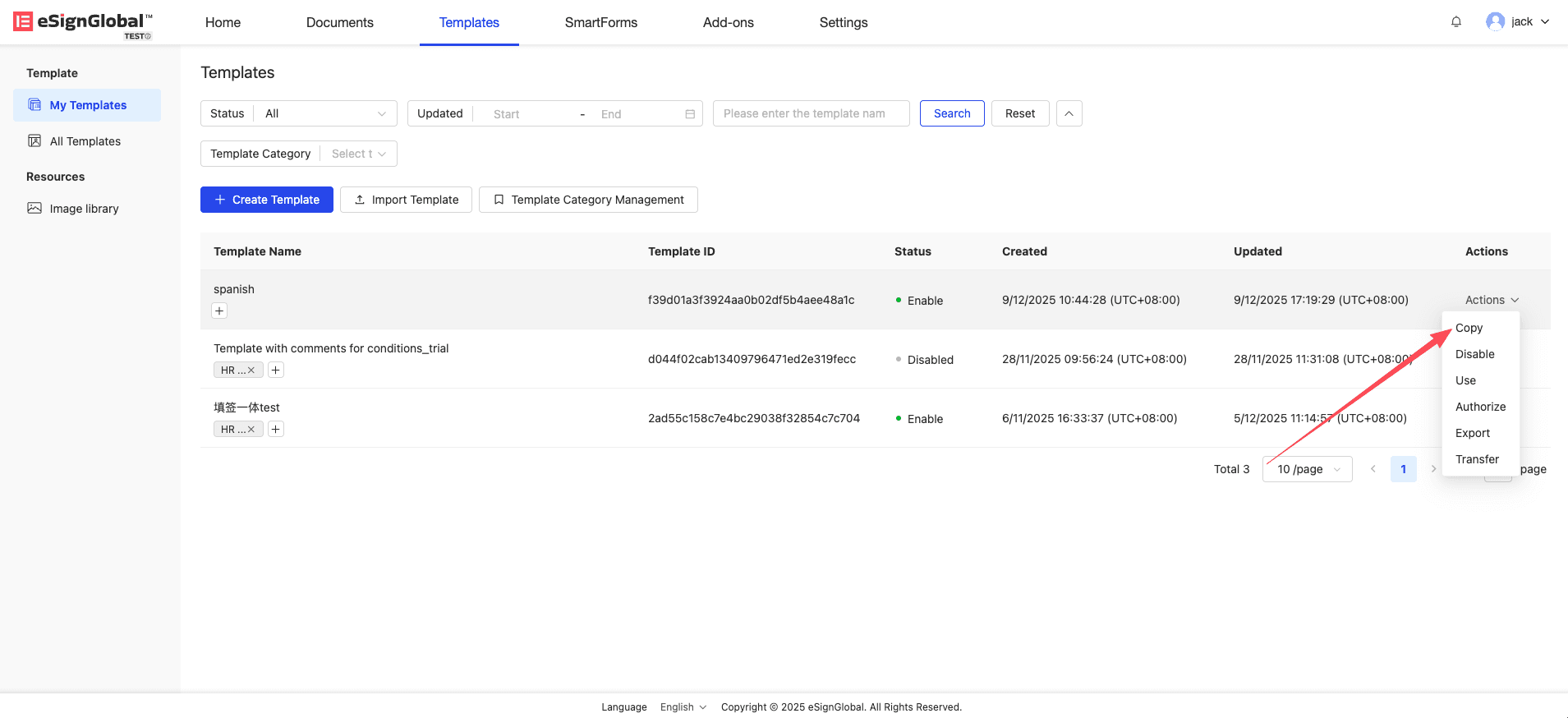
Task: Collapse the filter panel with up-arrow button
Action: (1069, 113)
